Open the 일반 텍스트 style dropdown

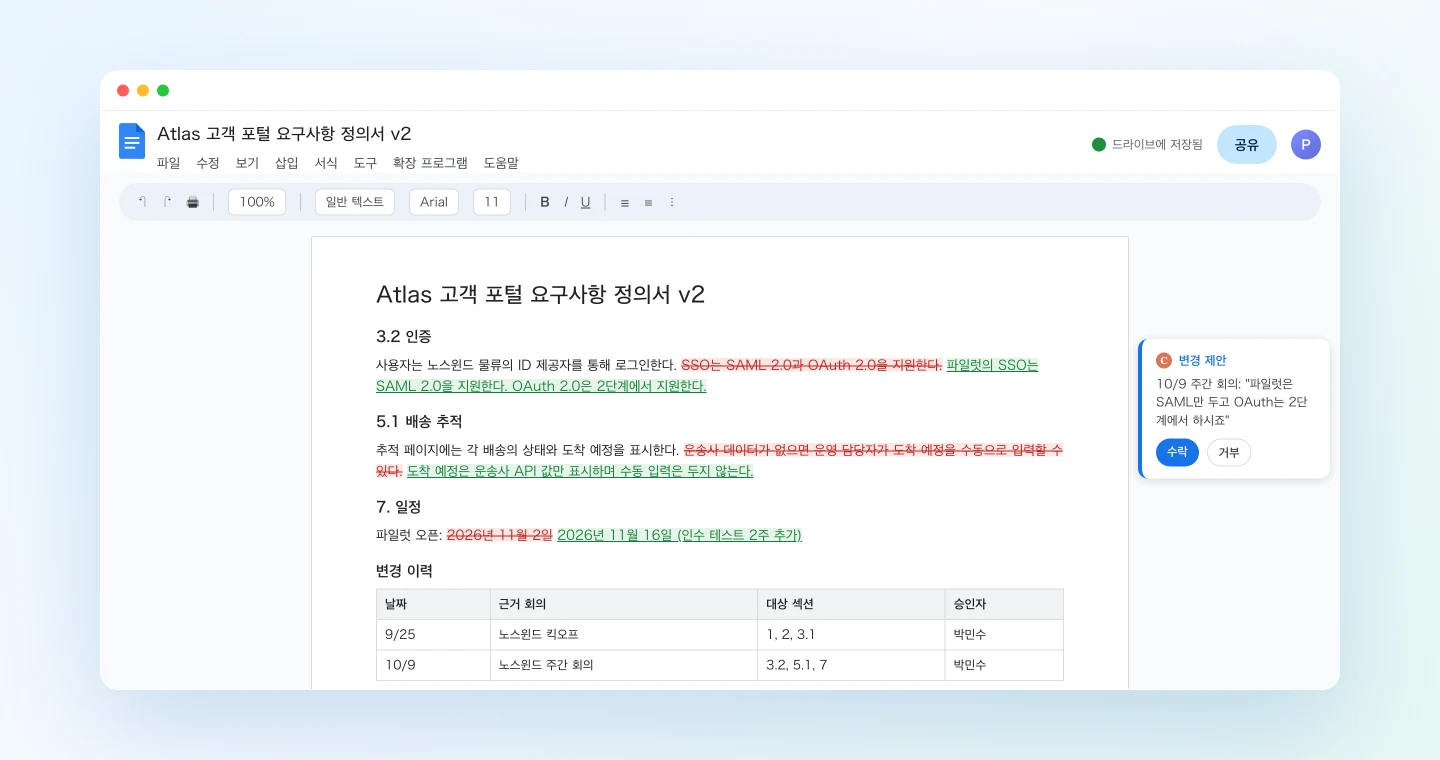[355, 202]
